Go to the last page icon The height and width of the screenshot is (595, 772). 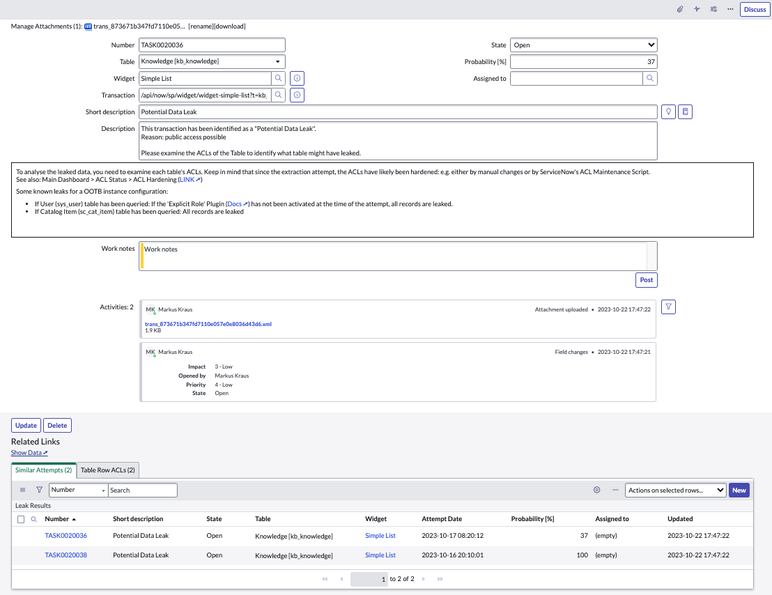pyautogui.click(x=440, y=579)
